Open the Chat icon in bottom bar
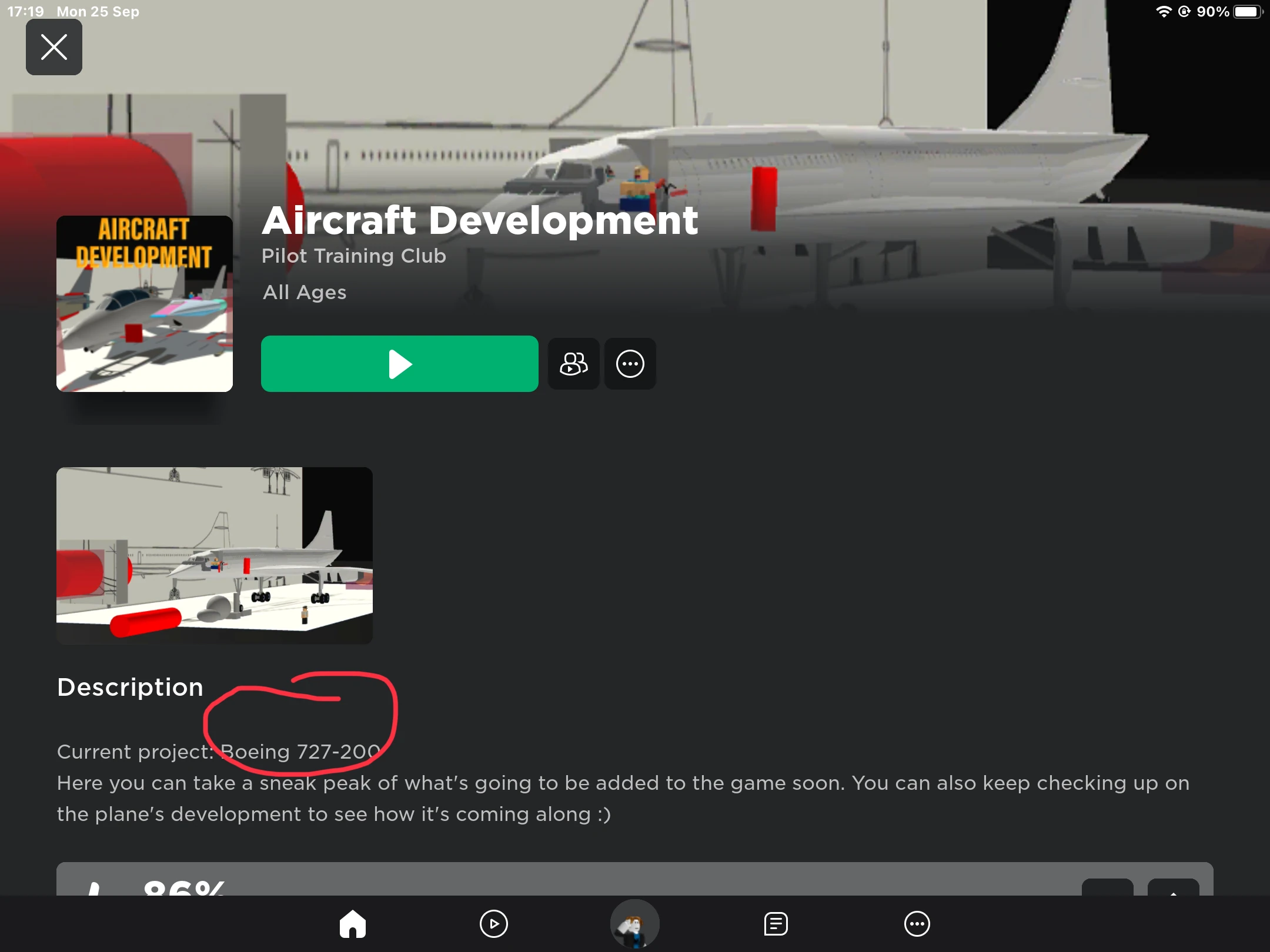1270x952 pixels. point(775,924)
